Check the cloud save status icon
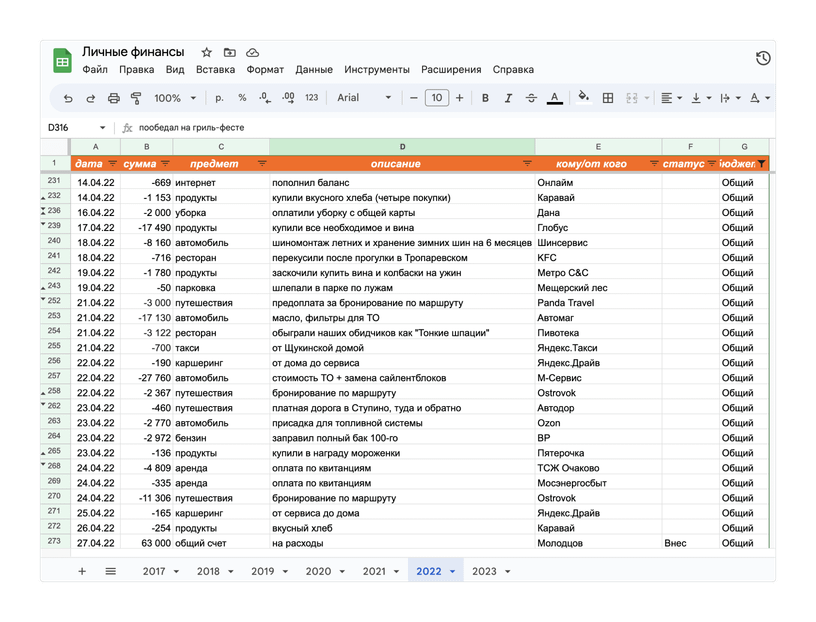 coord(252,53)
